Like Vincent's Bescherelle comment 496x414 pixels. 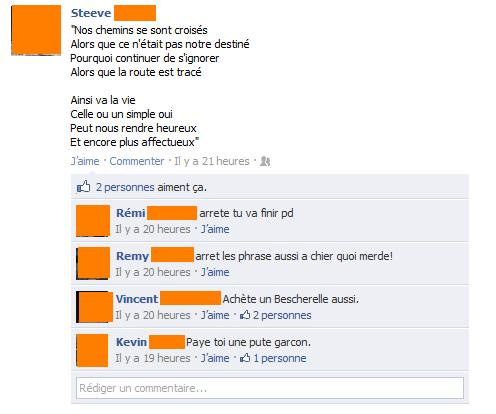[215, 315]
